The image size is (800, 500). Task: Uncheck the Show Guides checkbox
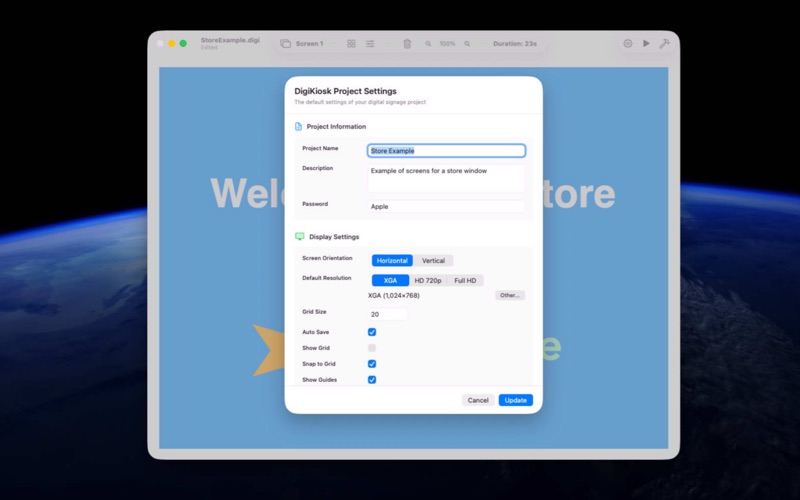[372, 380]
